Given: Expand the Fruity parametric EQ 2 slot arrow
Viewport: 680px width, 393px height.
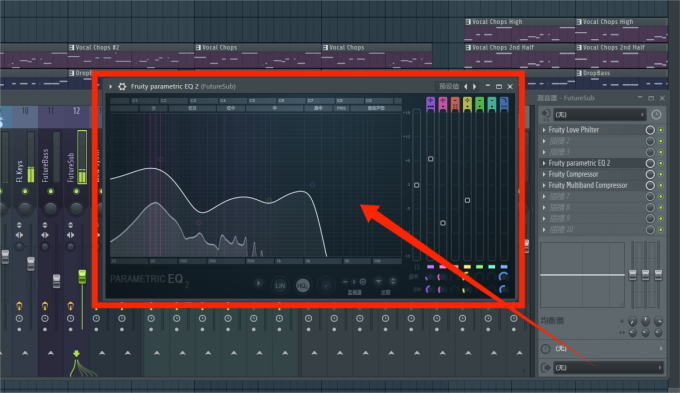Looking at the screenshot, I should click(544, 163).
